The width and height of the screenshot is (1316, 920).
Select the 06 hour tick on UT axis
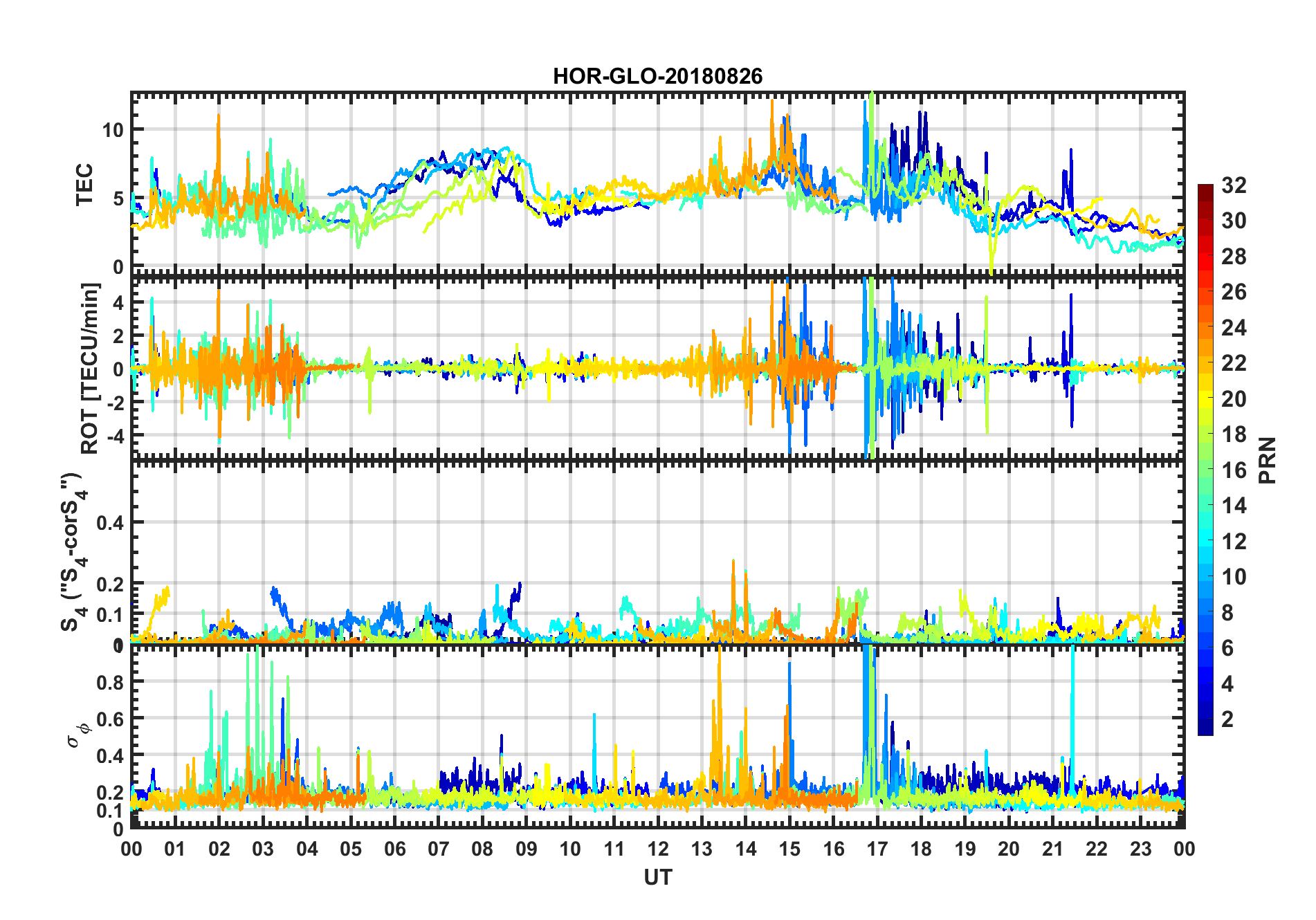coord(395,849)
